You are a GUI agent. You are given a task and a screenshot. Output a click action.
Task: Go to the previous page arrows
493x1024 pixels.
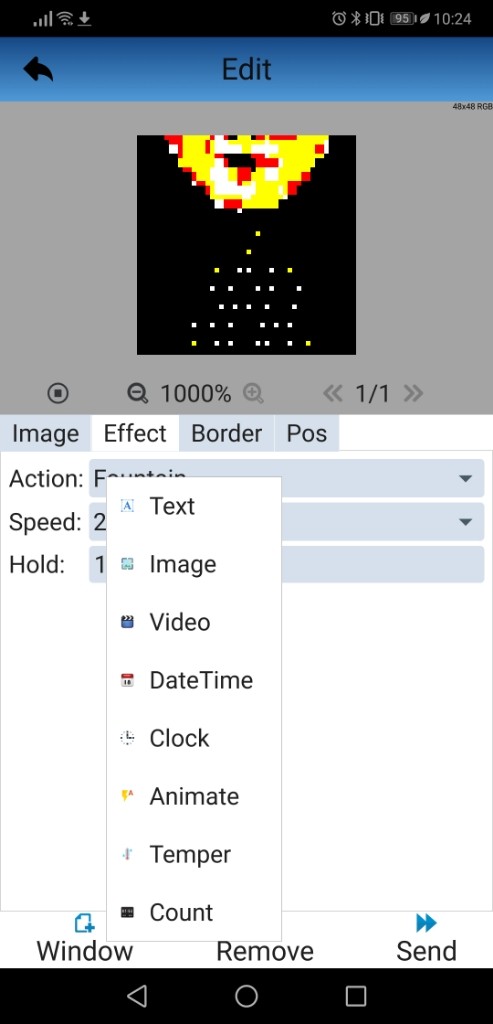point(332,393)
